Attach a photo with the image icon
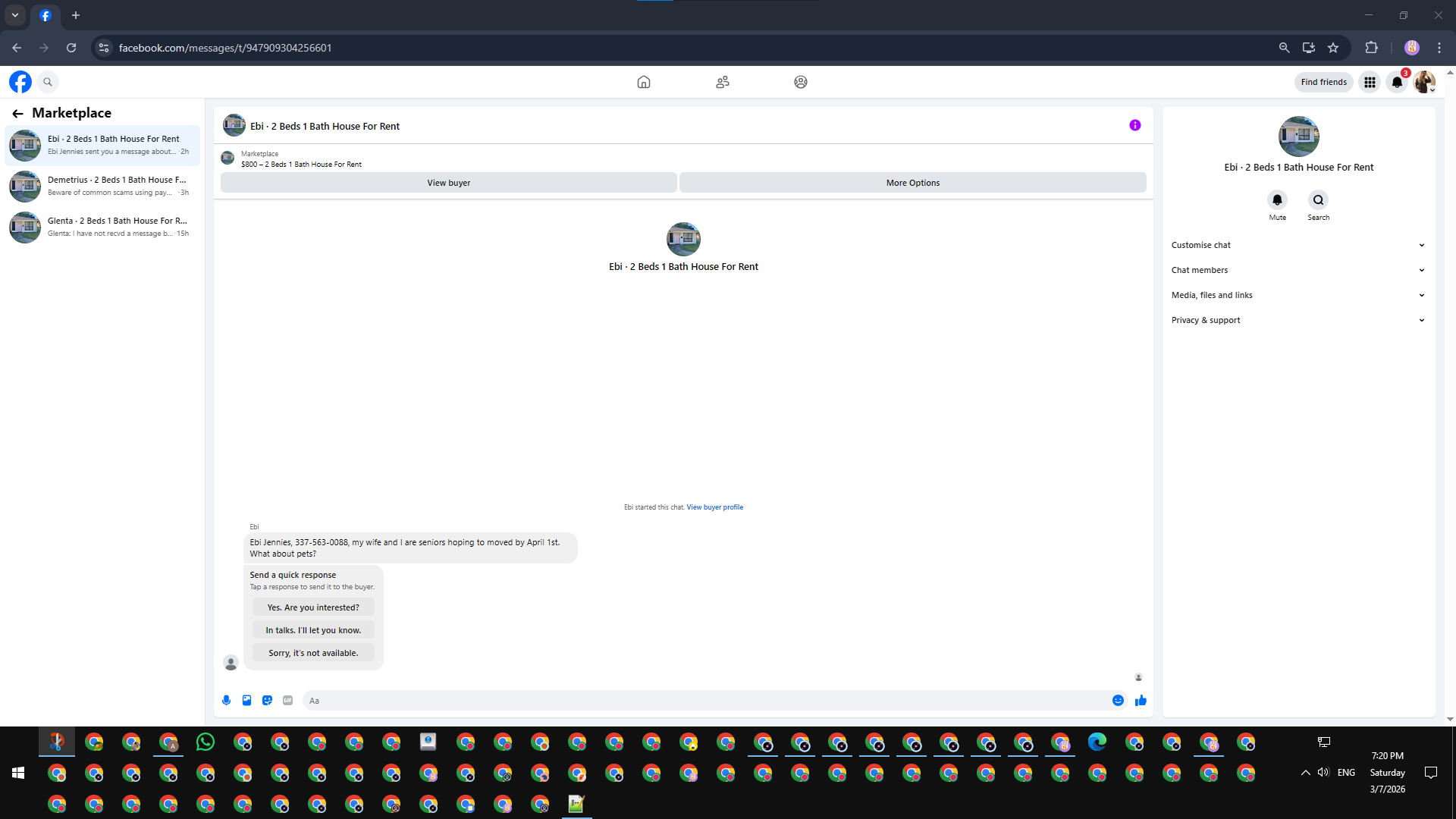 click(246, 701)
